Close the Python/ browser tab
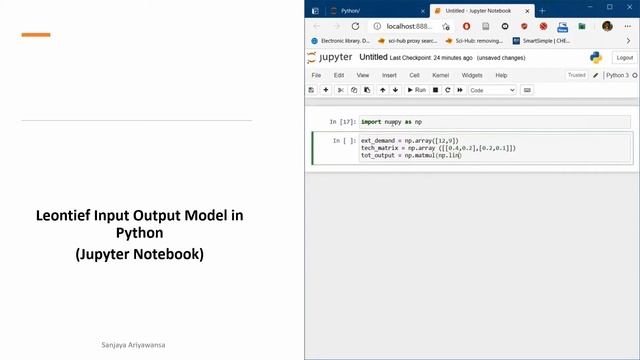The width and height of the screenshot is (640, 360). pyautogui.click(x=423, y=11)
